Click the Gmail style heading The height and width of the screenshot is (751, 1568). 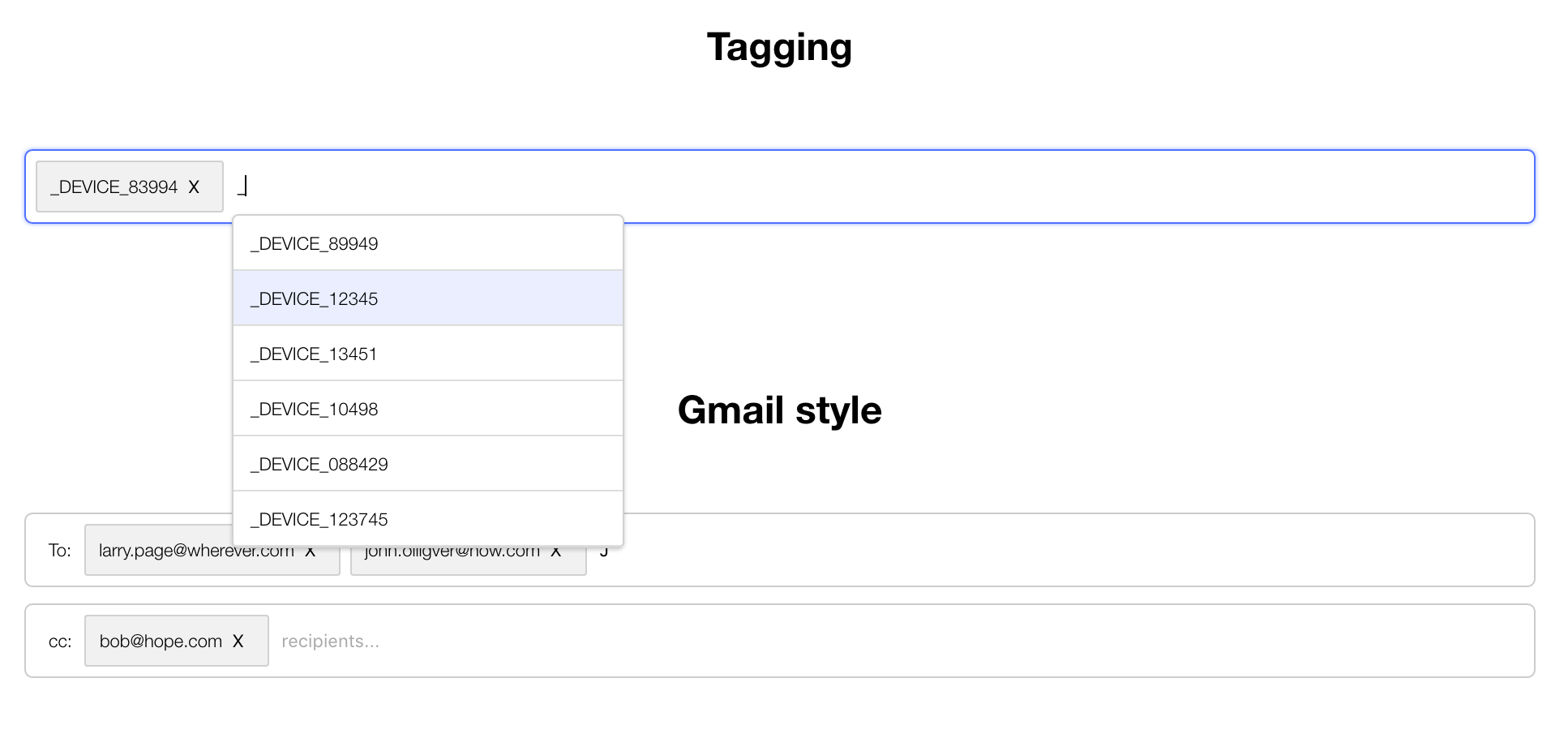click(x=779, y=410)
